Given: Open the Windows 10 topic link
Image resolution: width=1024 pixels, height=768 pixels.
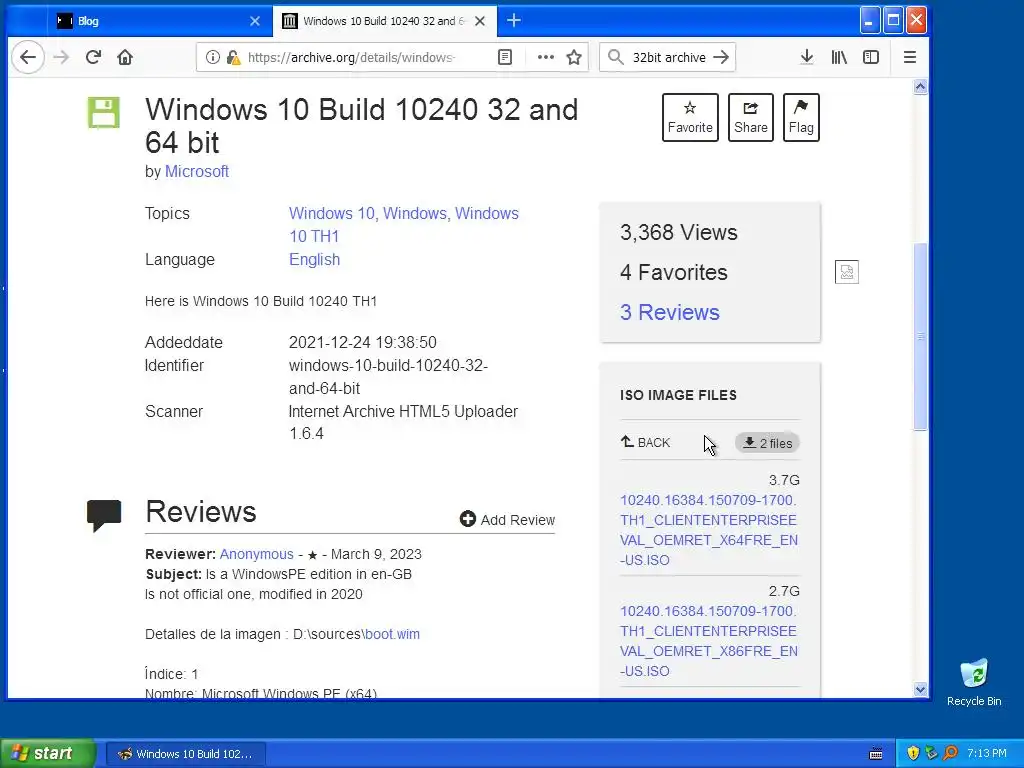Looking at the screenshot, I should 332,214.
